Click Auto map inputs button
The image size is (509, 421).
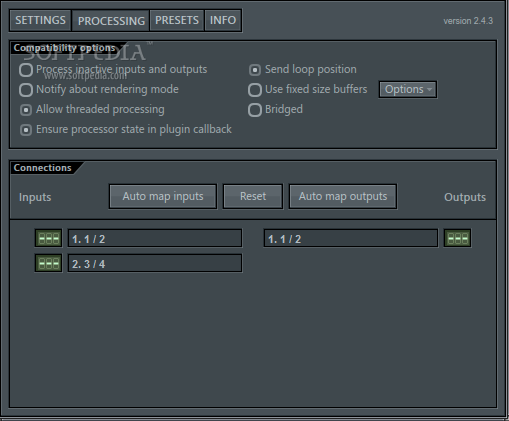coord(163,196)
